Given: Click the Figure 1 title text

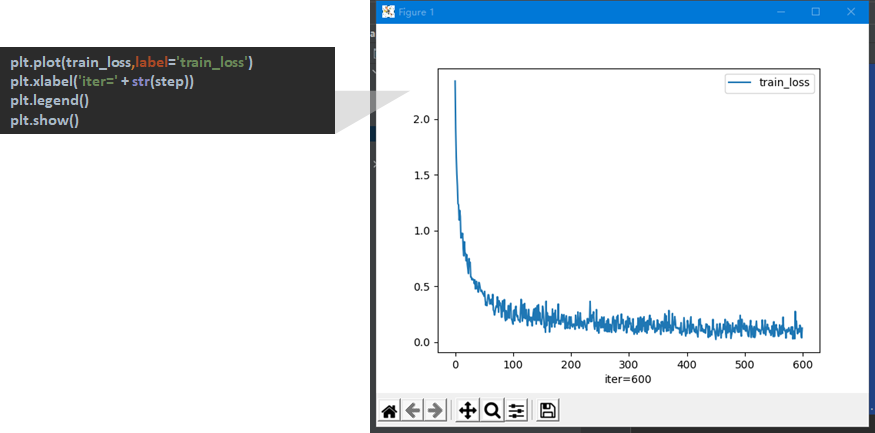Looking at the screenshot, I should point(417,12).
